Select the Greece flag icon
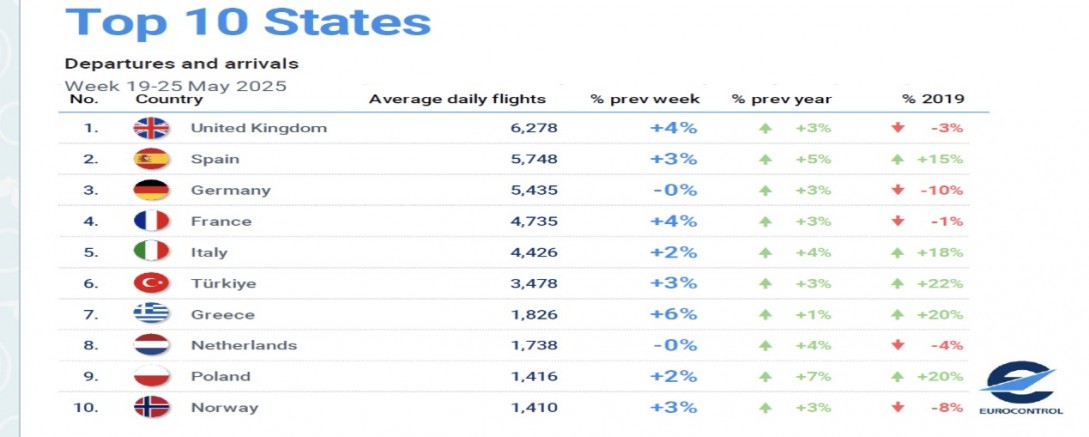This screenshot has width=1089, height=437. coord(151,314)
